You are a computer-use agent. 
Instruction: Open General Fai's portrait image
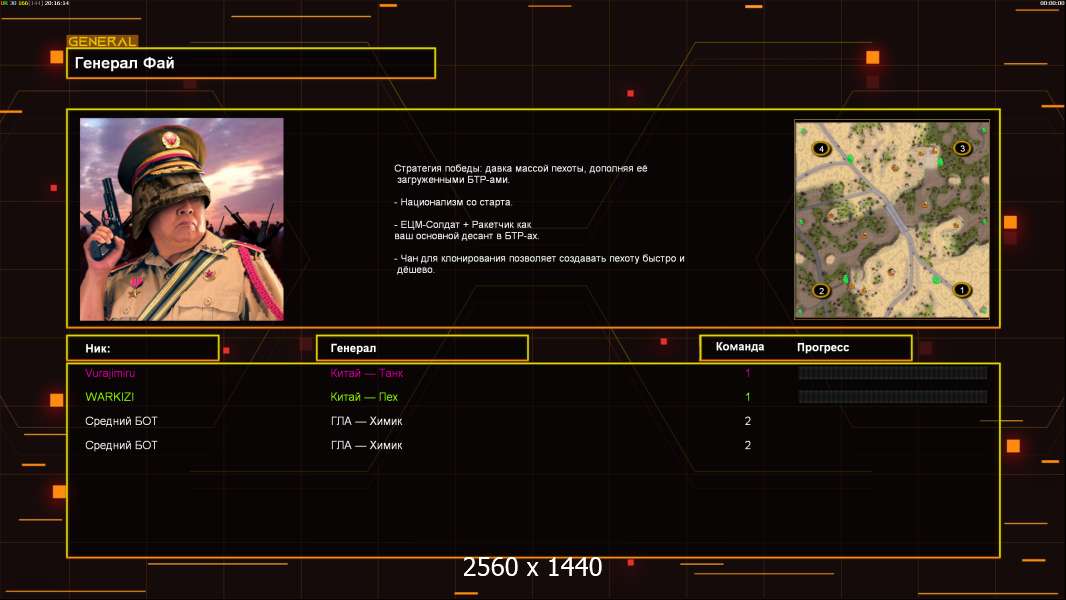[181, 219]
